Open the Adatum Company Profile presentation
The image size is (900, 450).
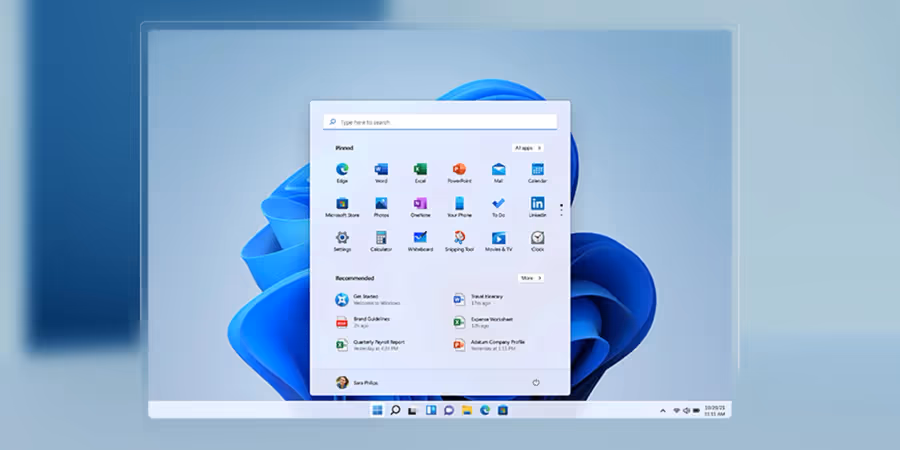[x=489, y=345]
